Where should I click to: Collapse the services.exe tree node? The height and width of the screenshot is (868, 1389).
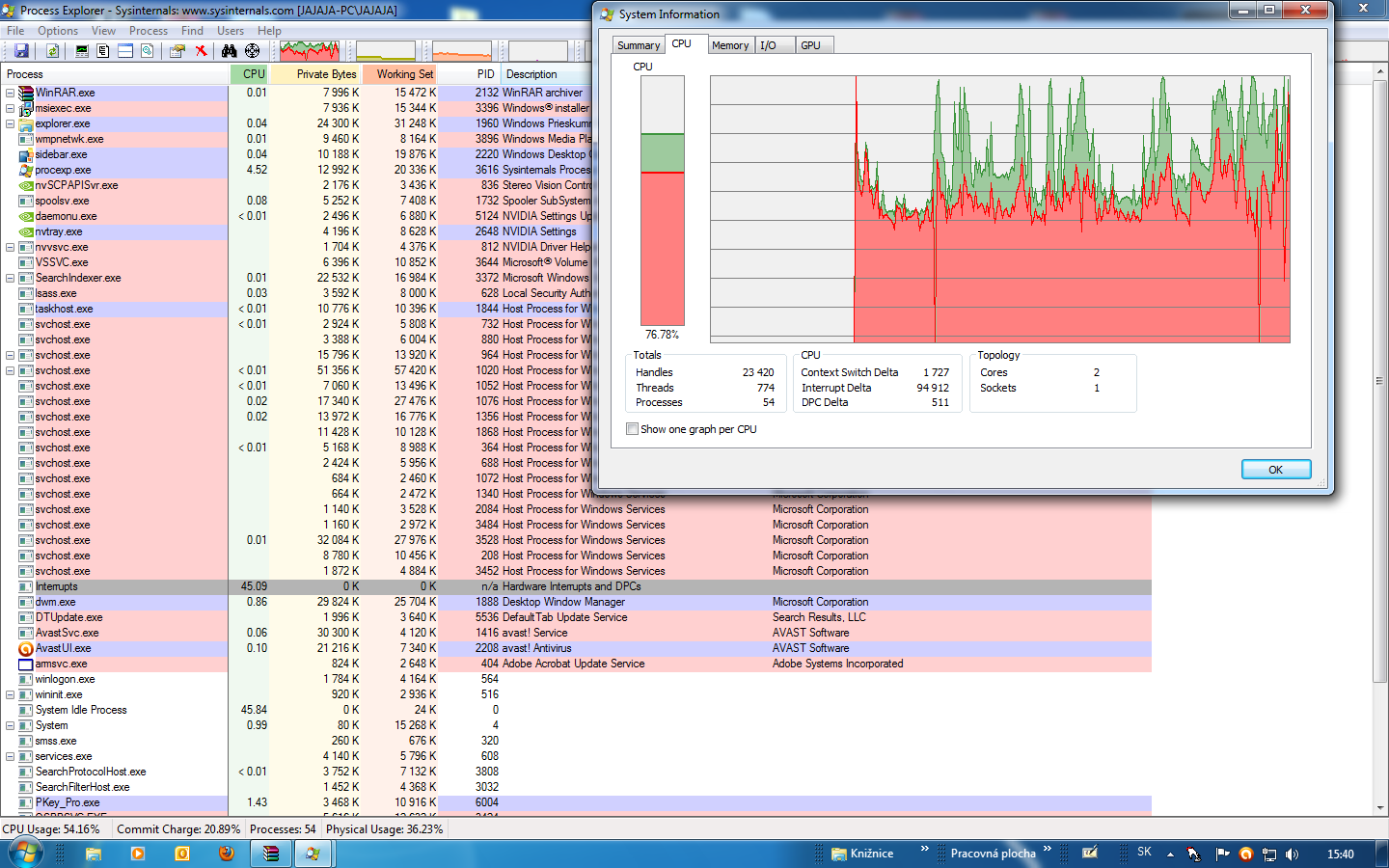coord(10,756)
